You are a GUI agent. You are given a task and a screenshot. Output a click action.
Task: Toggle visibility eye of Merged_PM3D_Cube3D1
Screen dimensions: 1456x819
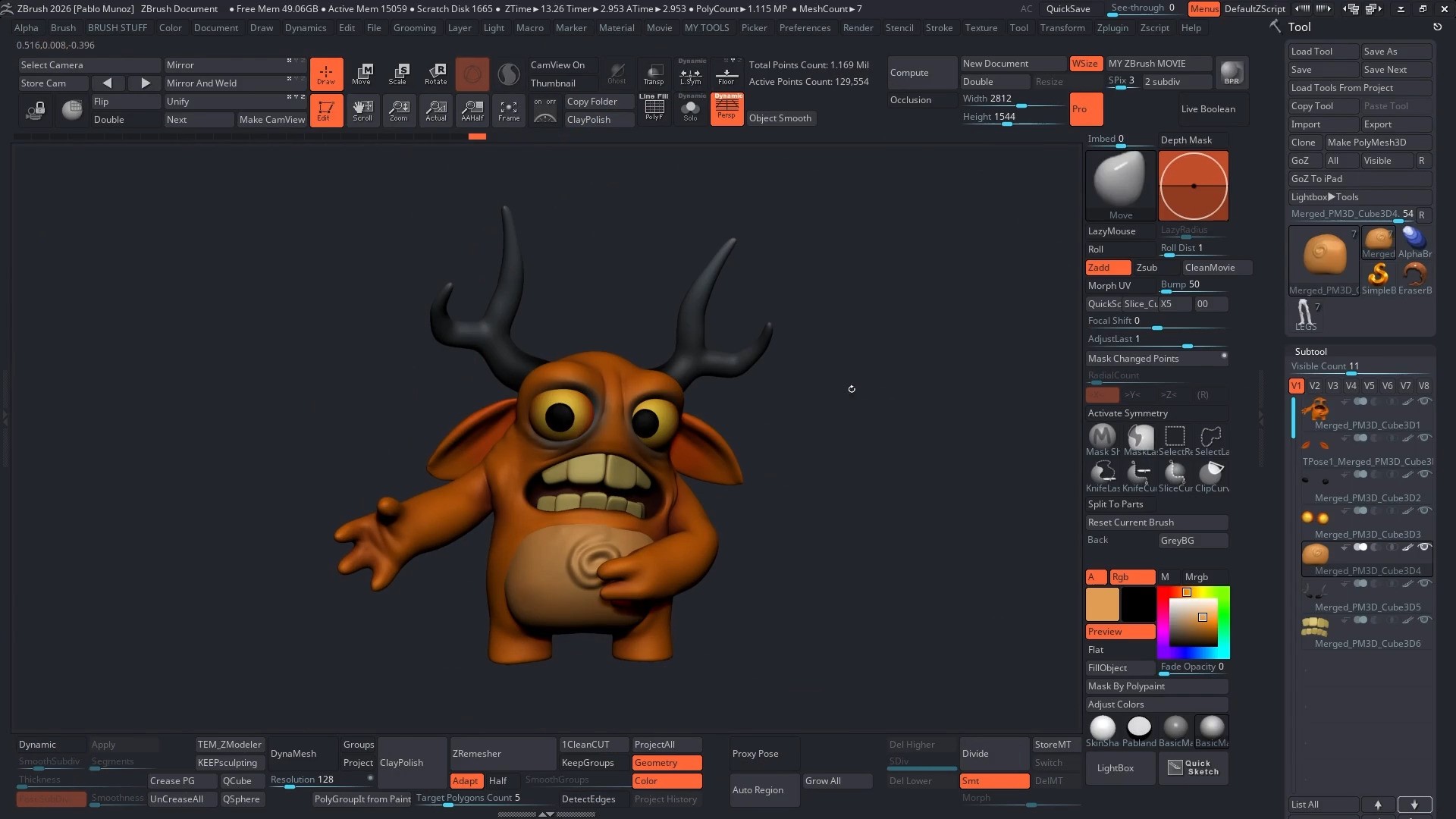(1425, 402)
